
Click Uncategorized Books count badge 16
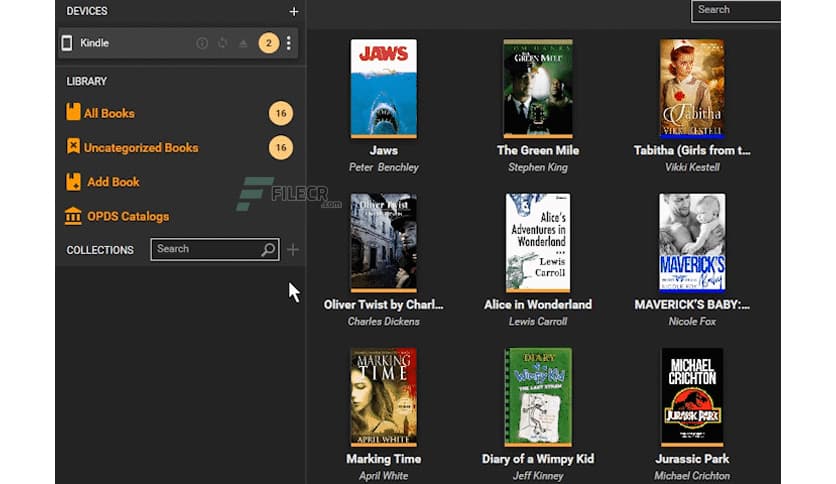[281, 148]
